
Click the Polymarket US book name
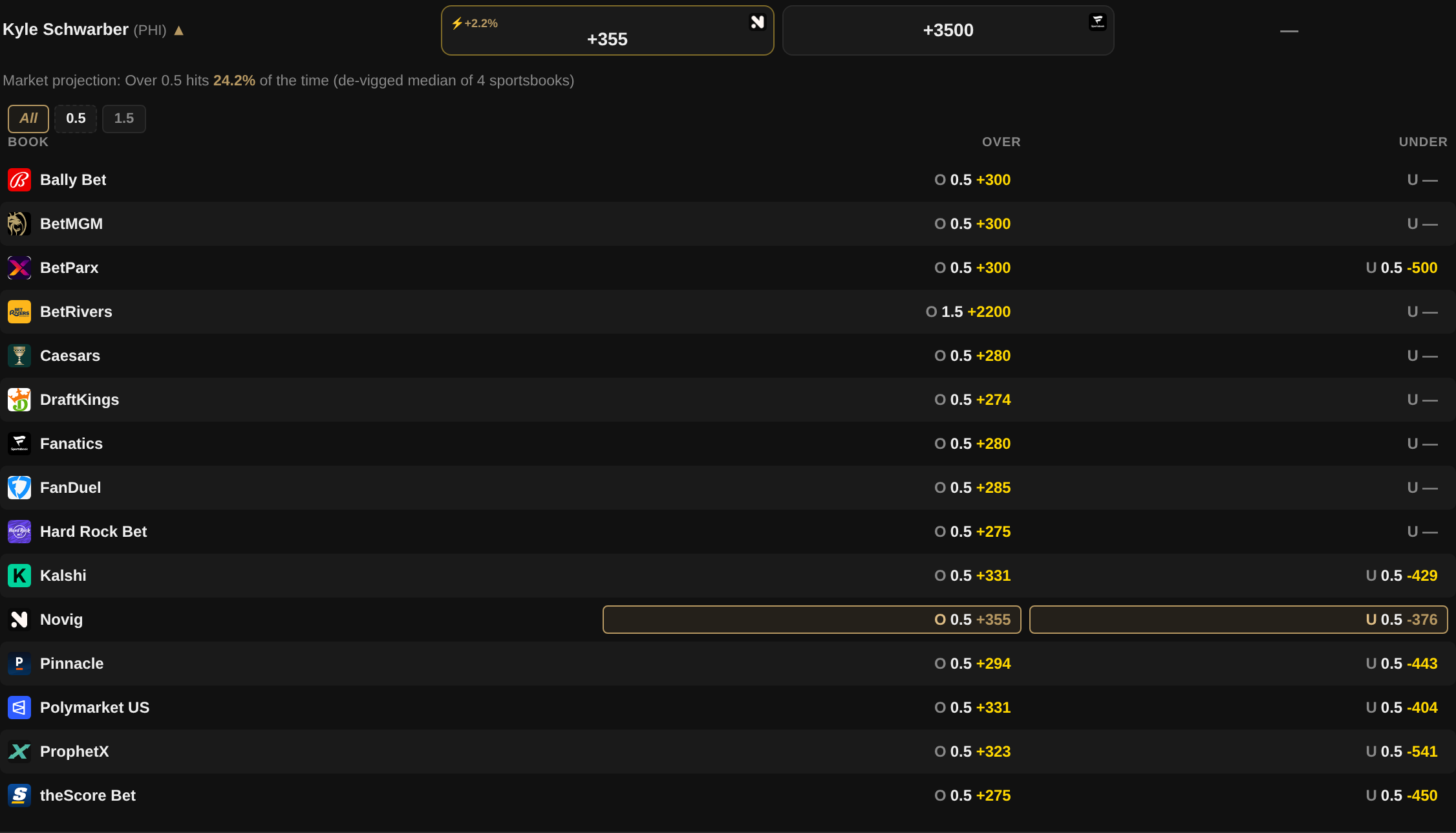[95, 708]
